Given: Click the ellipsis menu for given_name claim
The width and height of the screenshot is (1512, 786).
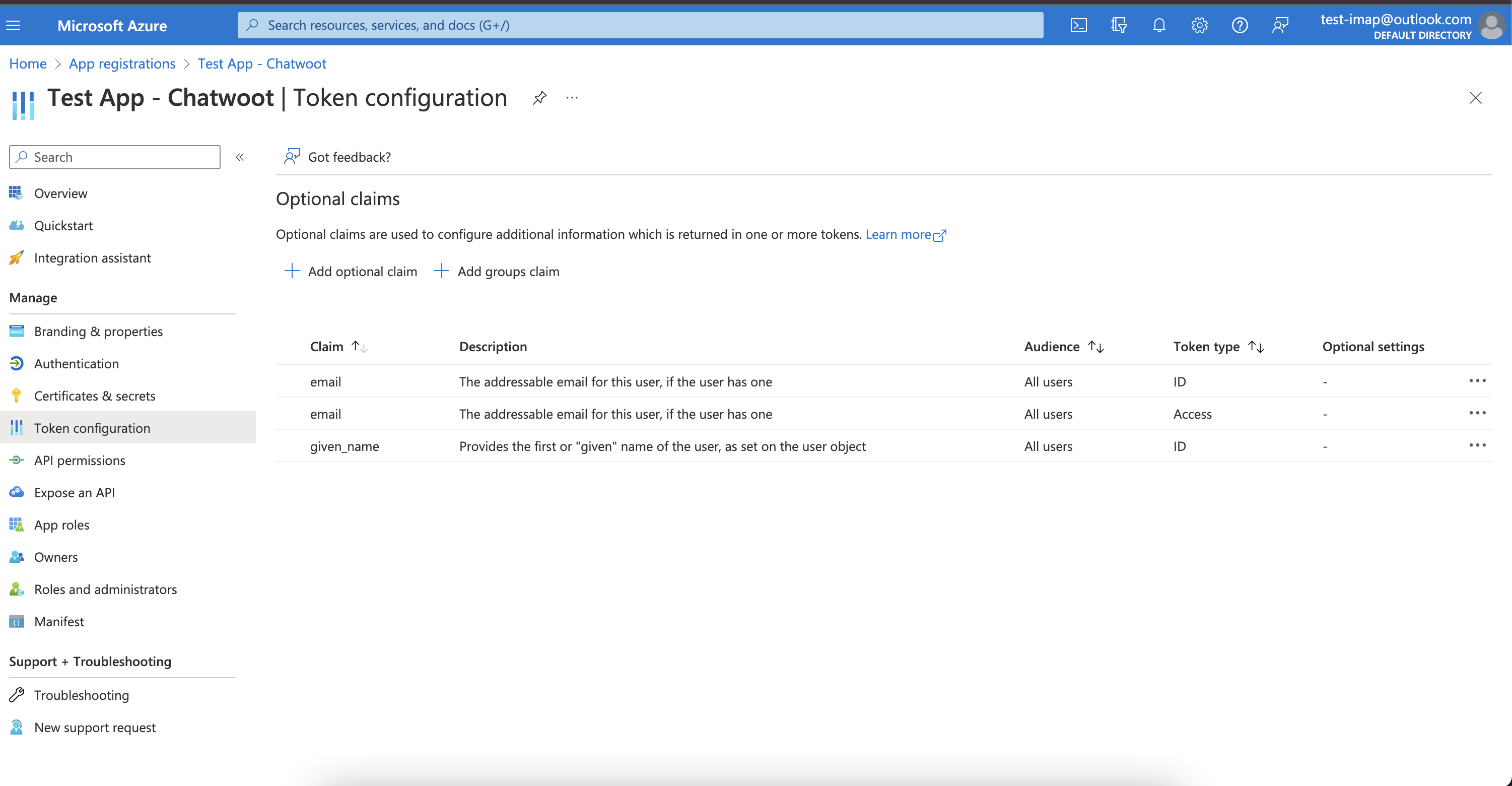Looking at the screenshot, I should (1477, 445).
